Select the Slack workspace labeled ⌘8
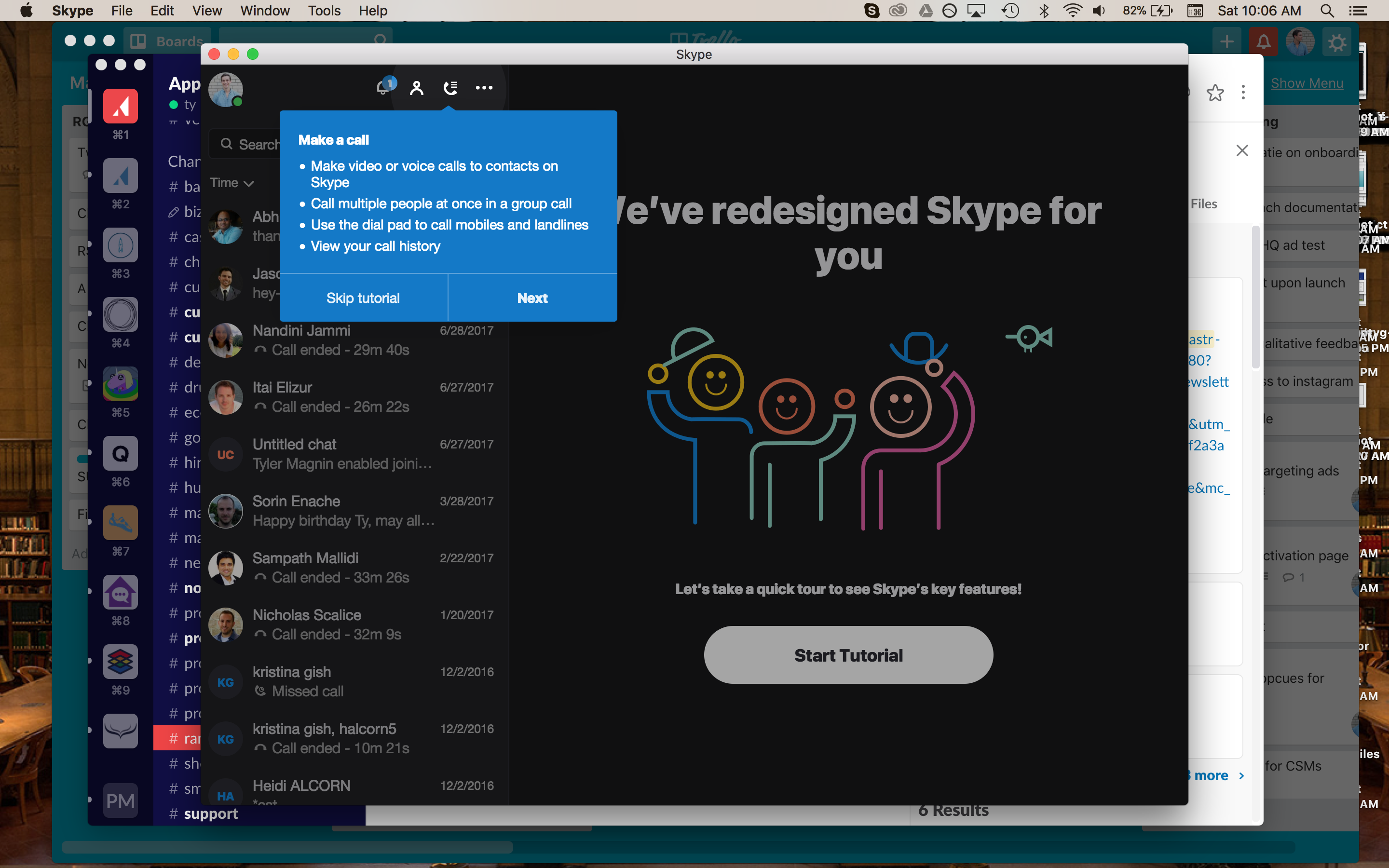The width and height of the screenshot is (1389, 868). (x=121, y=593)
